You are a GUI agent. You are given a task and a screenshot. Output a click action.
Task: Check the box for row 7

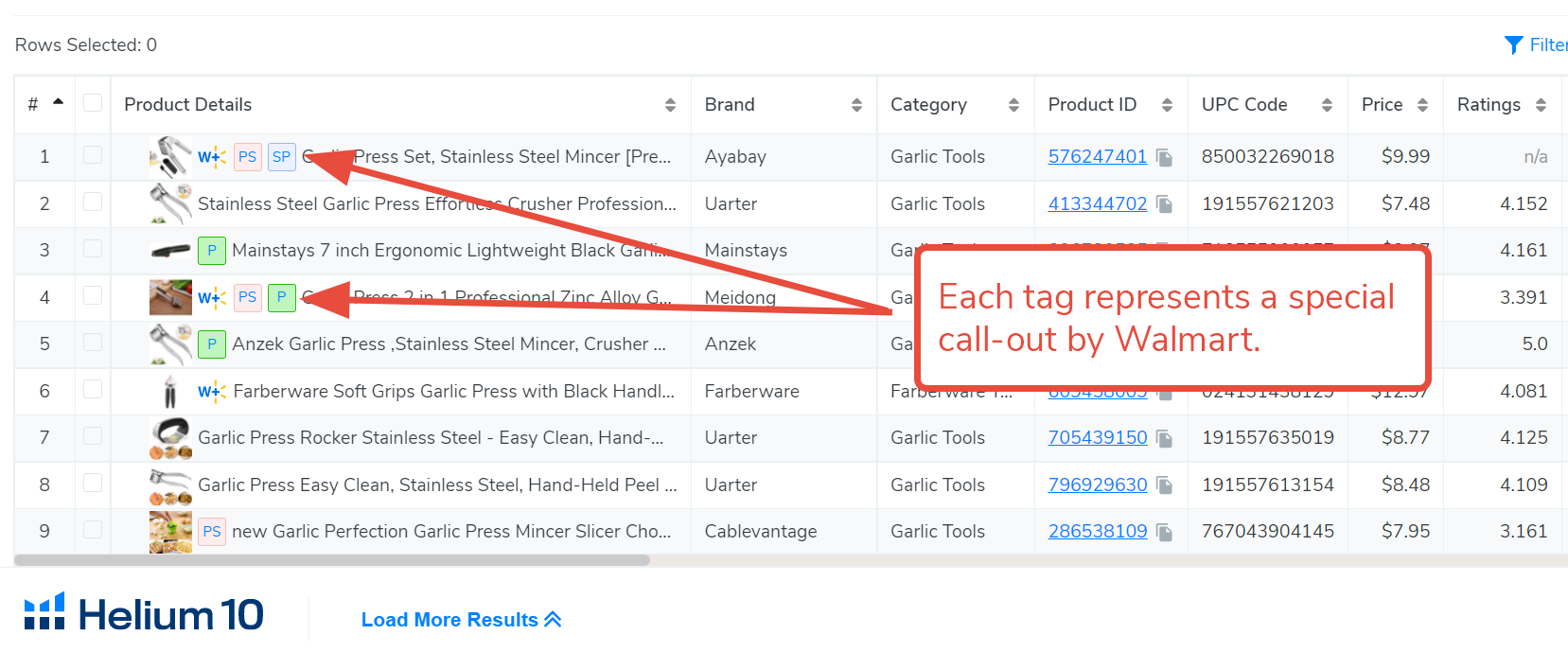(x=93, y=435)
